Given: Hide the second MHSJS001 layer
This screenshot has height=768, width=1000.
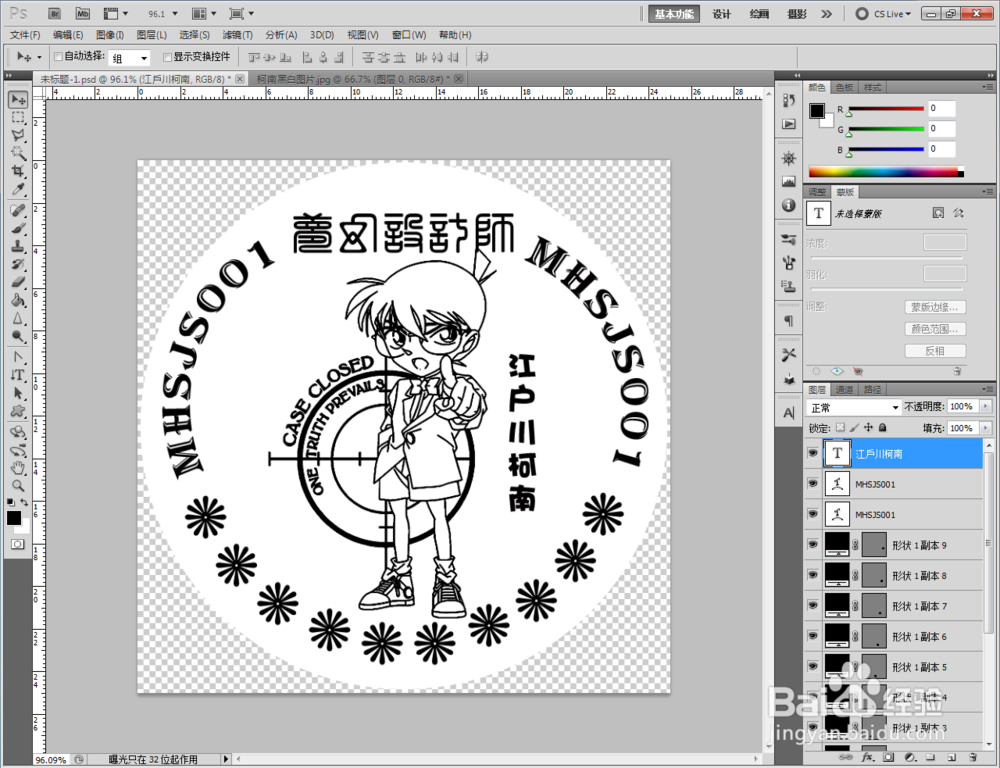Looking at the screenshot, I should click(812, 514).
